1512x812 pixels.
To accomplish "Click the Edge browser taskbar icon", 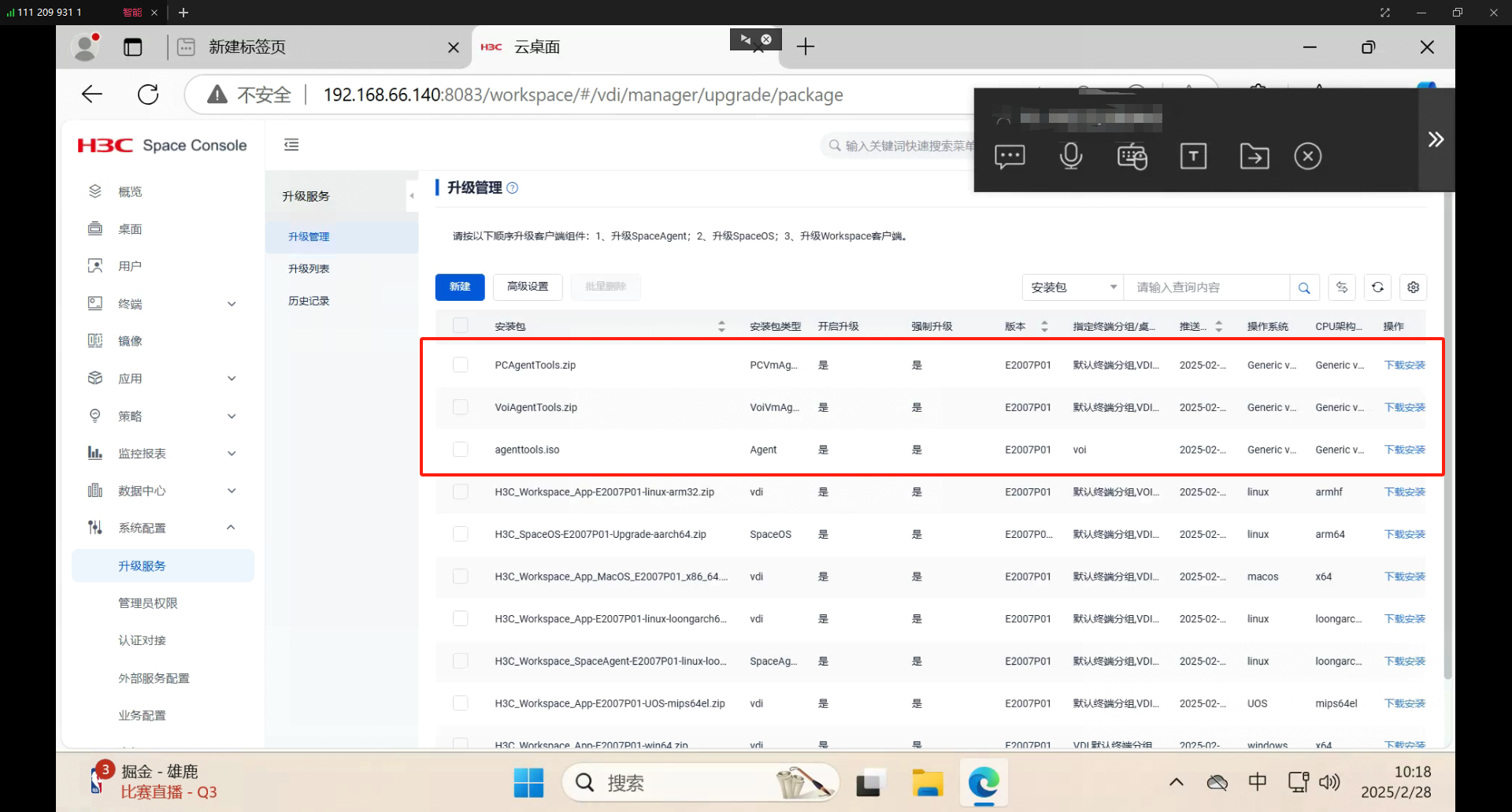I will pos(984,783).
